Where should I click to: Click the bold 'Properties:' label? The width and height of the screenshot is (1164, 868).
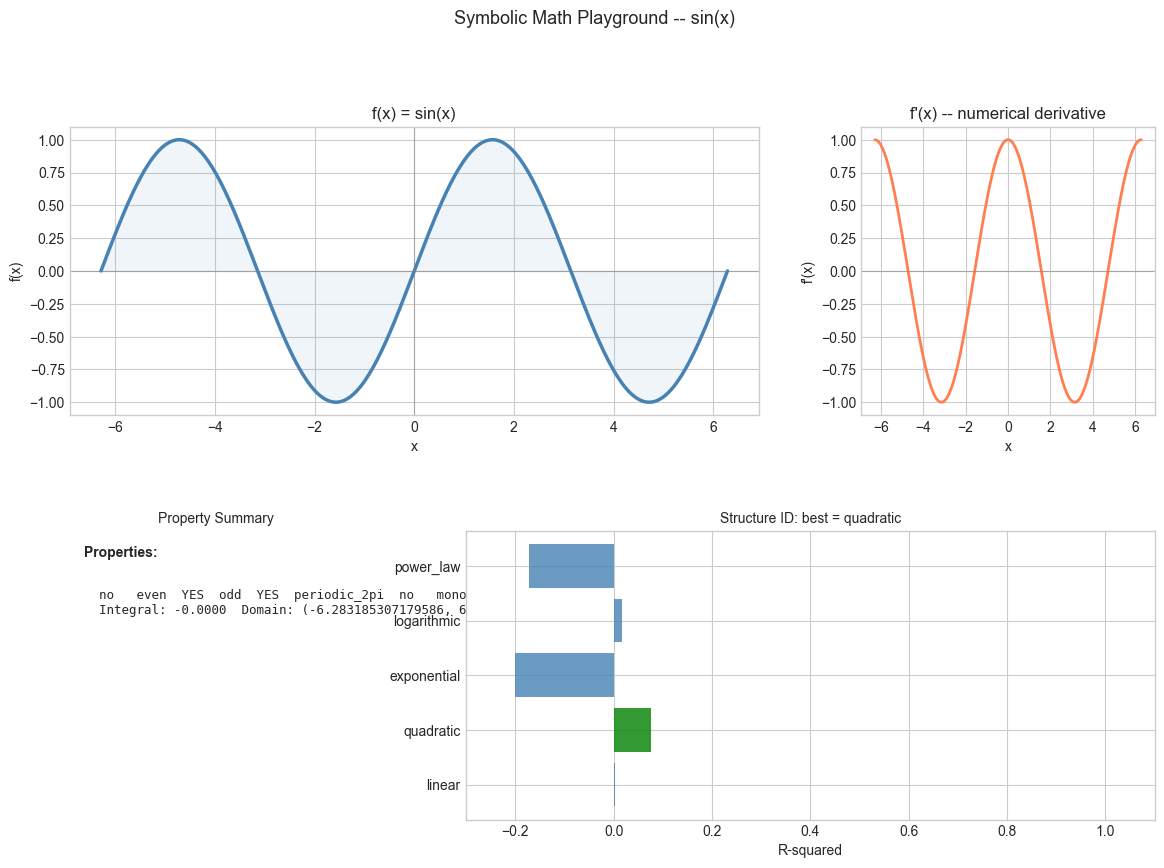coord(120,552)
